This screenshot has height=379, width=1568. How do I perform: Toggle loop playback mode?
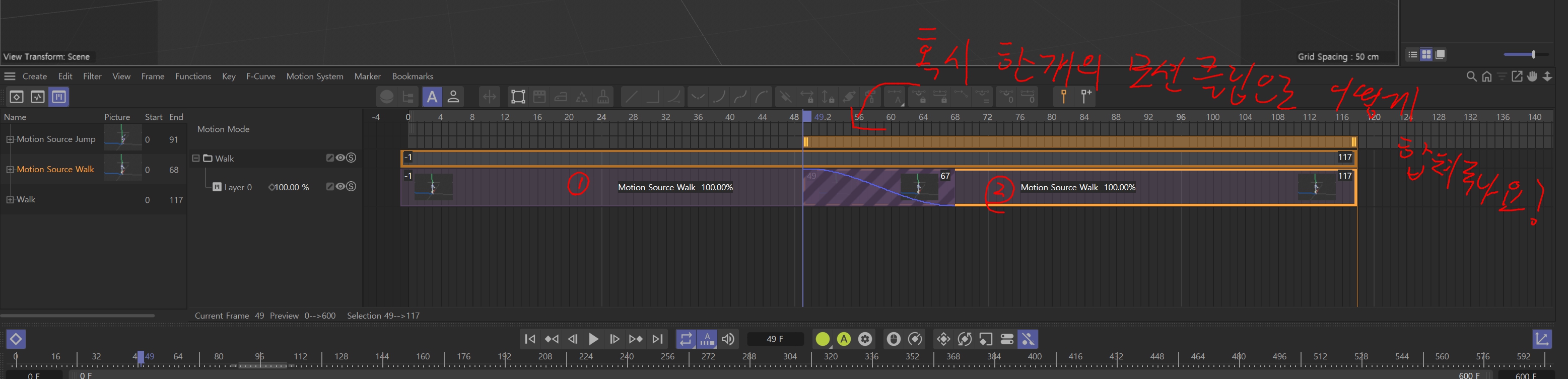(686, 339)
